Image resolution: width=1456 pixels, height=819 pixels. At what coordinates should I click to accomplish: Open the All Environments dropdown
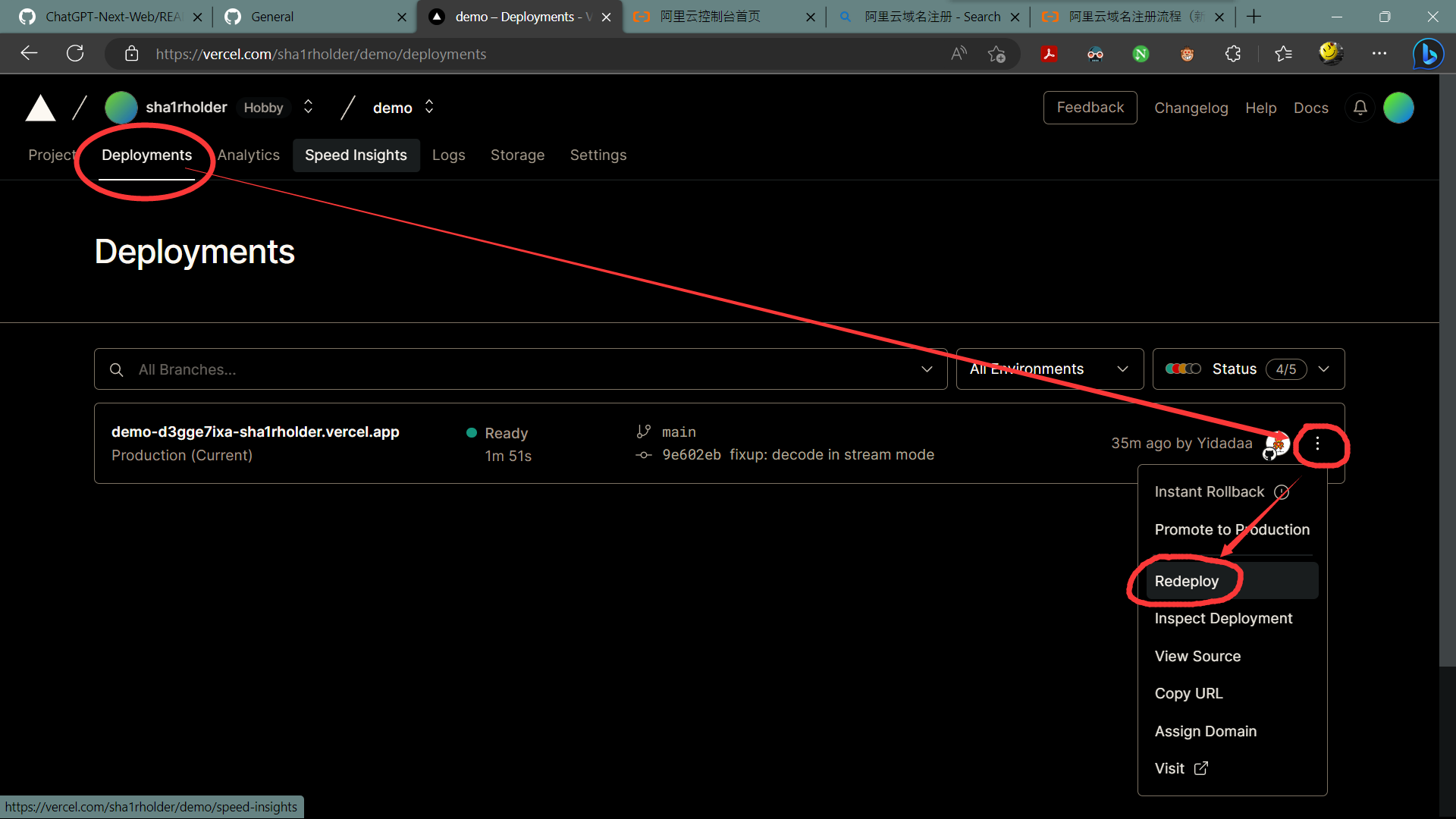coord(1050,369)
